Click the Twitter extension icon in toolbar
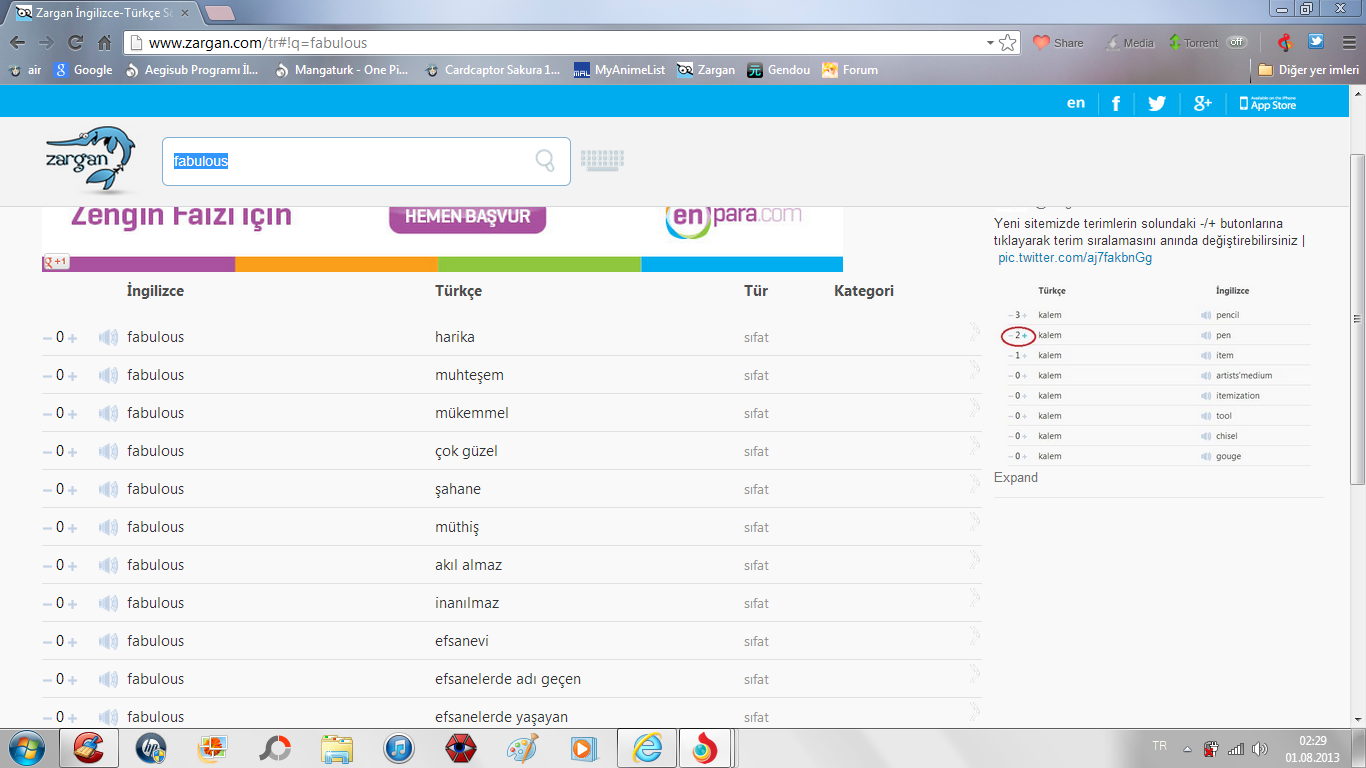Viewport: 1366px width, 768px height. (1316, 42)
